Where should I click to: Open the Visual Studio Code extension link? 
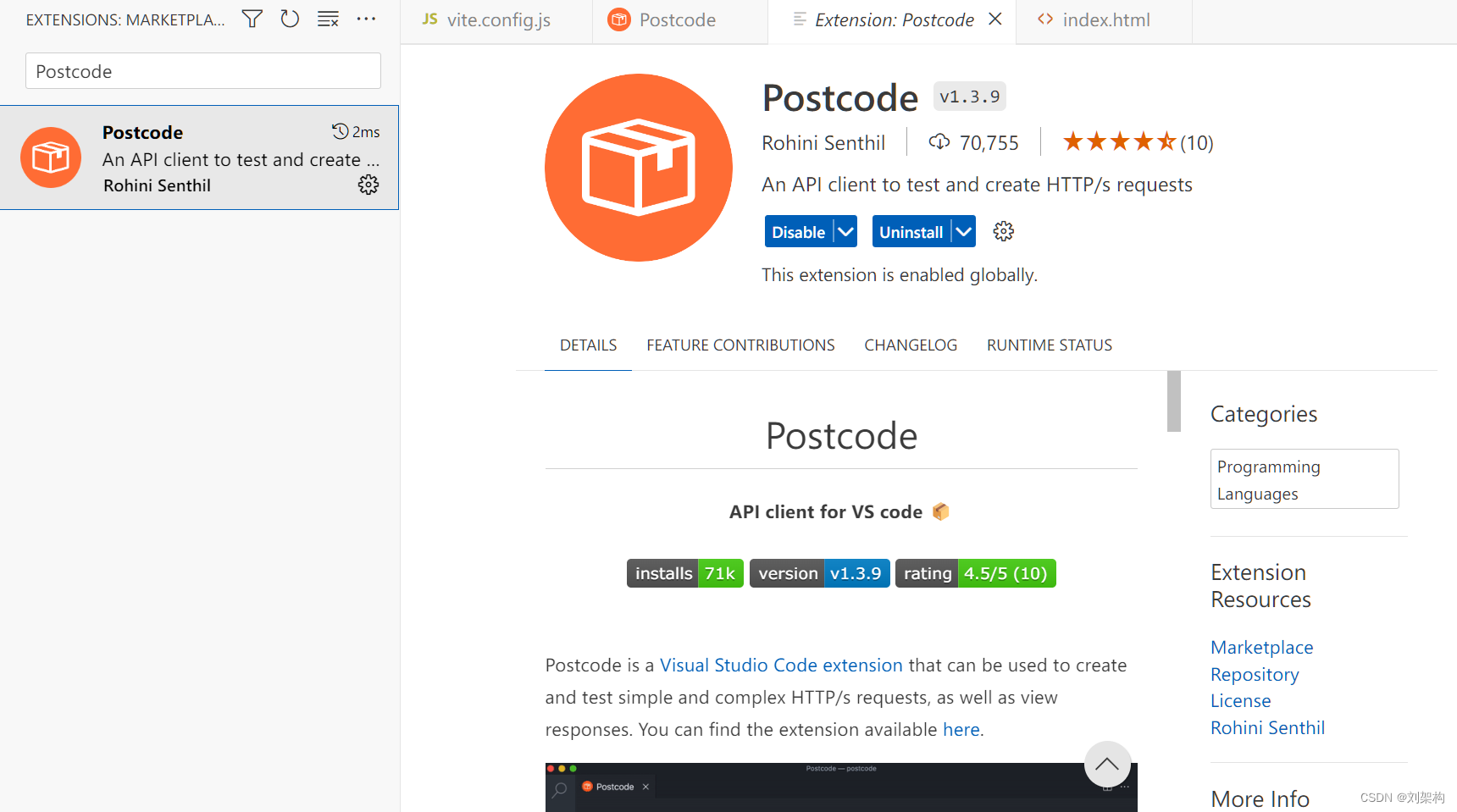781,666
